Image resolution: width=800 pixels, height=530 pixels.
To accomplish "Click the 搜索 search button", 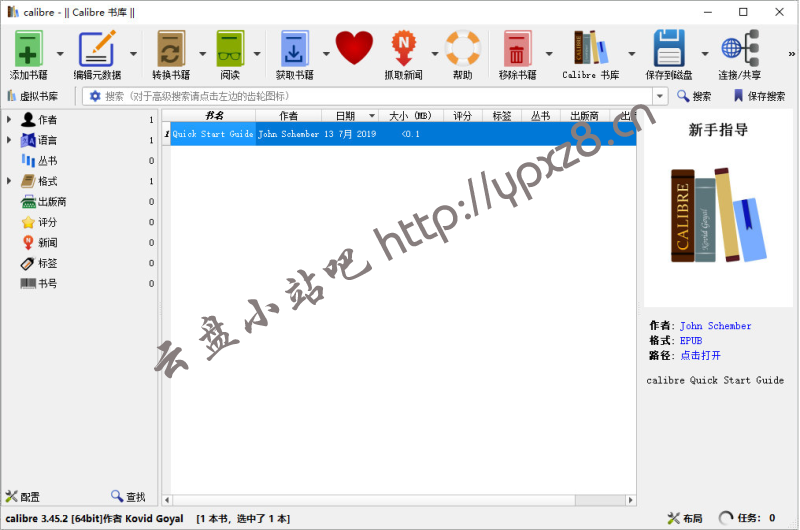I will tap(694, 96).
